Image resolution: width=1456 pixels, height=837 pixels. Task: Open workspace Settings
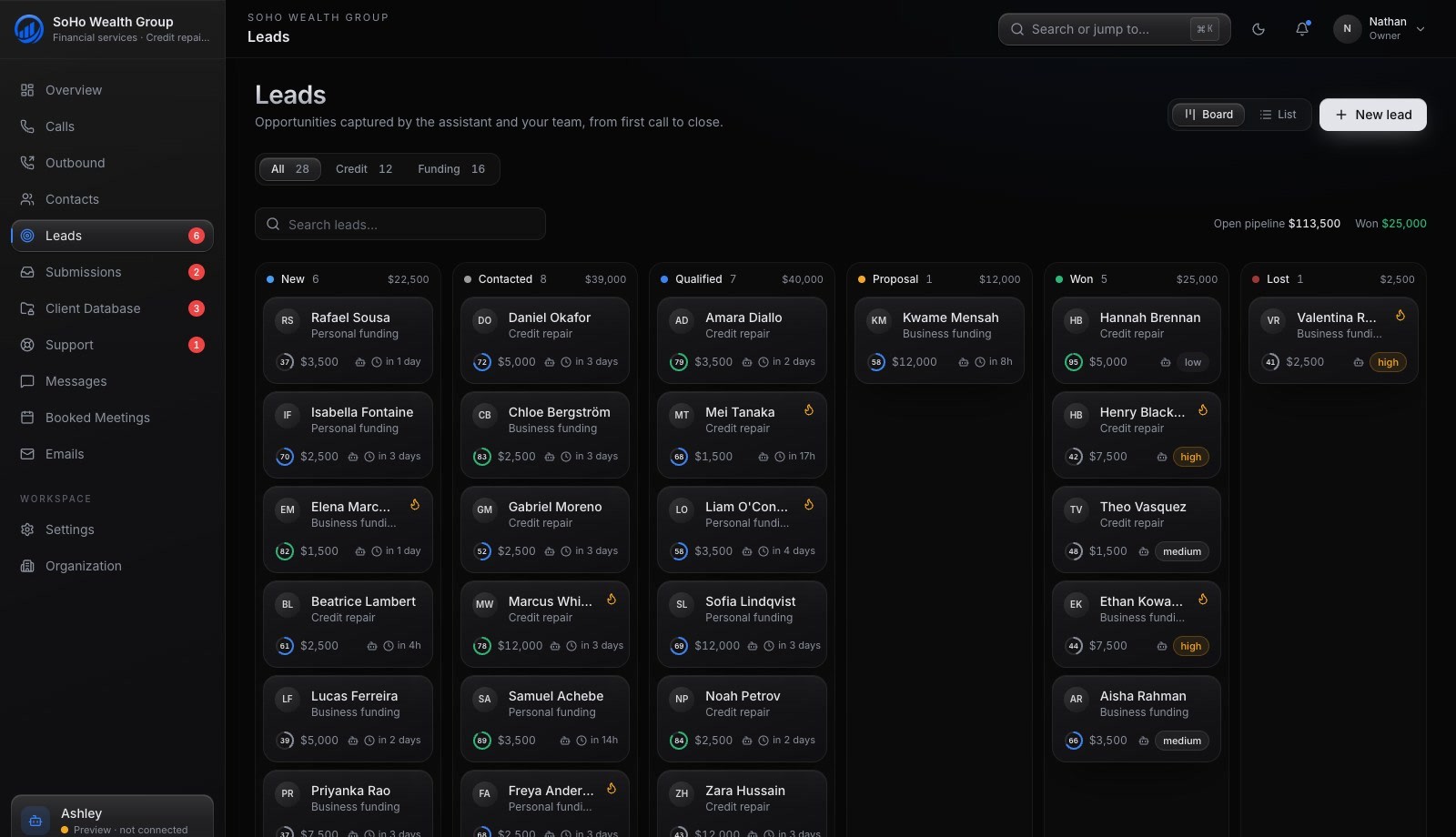coord(112,529)
